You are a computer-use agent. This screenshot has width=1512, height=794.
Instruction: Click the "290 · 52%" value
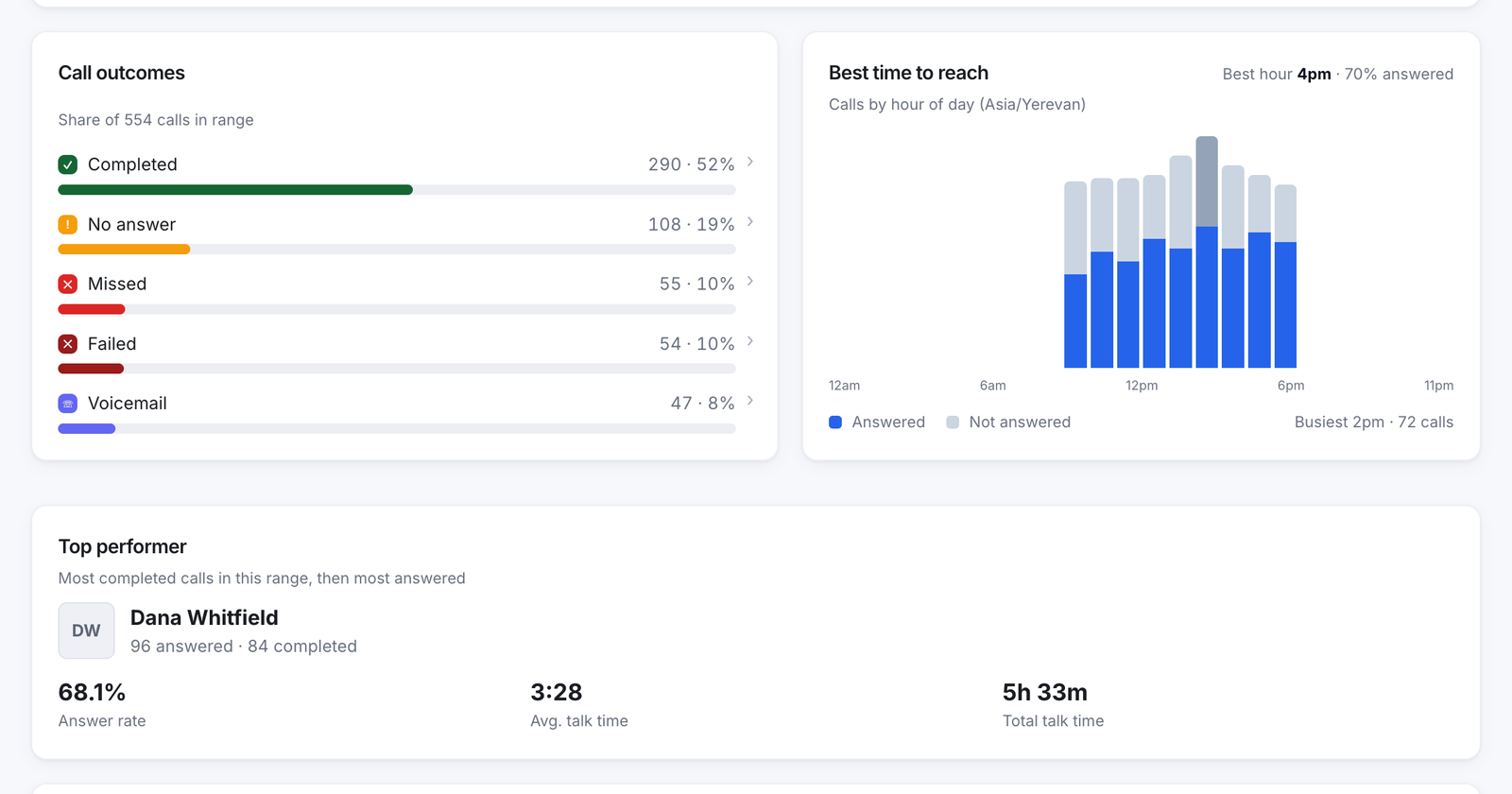[692, 164]
